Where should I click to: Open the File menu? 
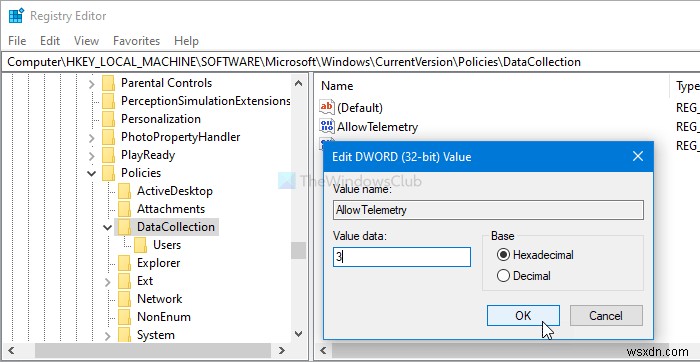click(x=17, y=41)
